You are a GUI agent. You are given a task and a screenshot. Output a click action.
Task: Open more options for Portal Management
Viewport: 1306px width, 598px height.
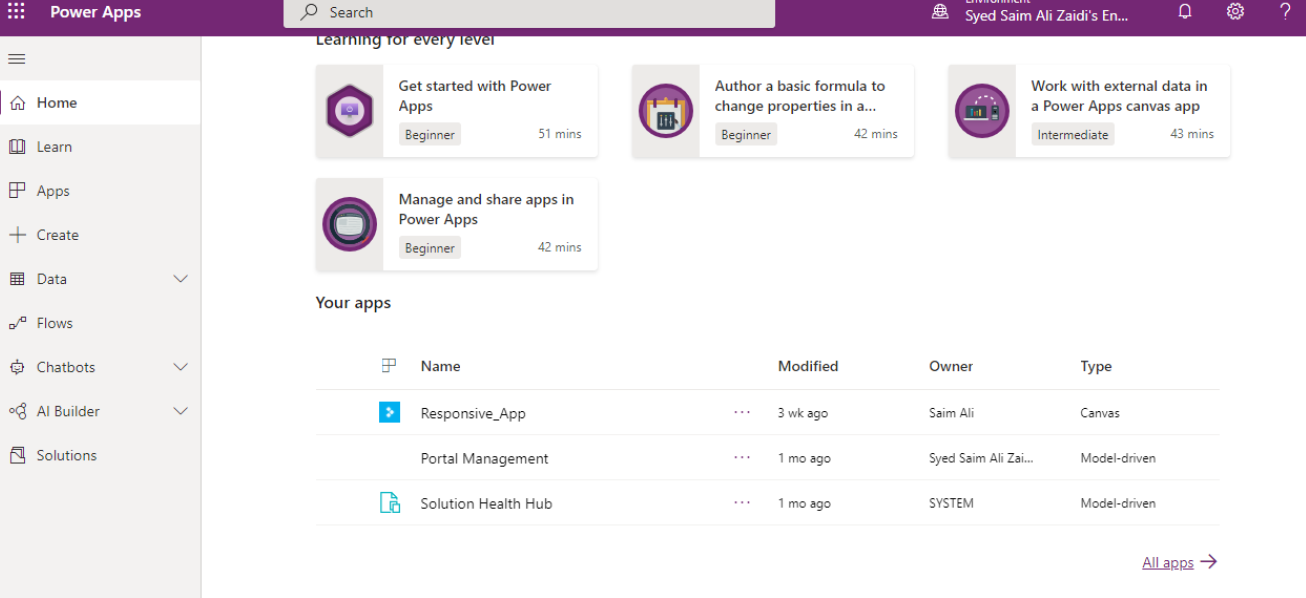742,457
